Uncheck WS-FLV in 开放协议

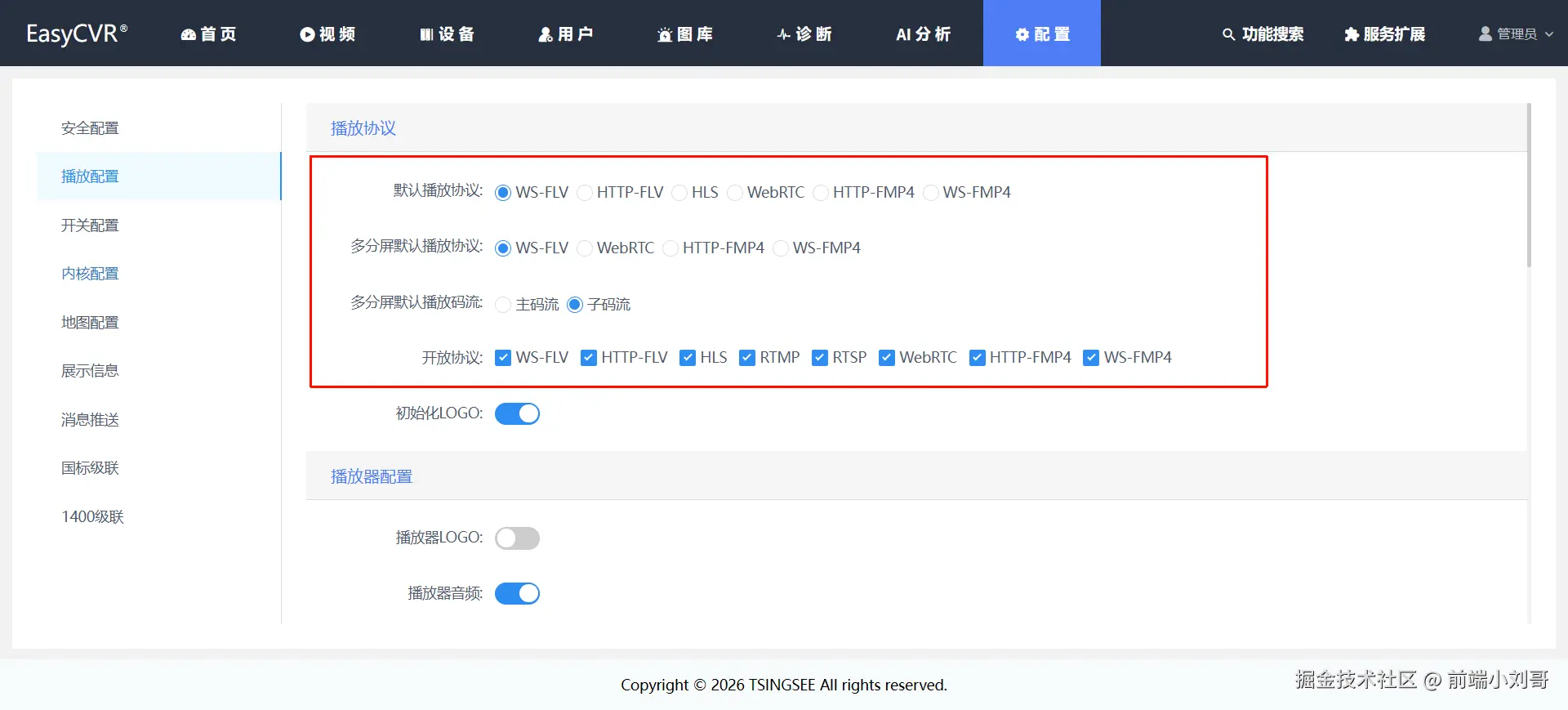pos(503,358)
